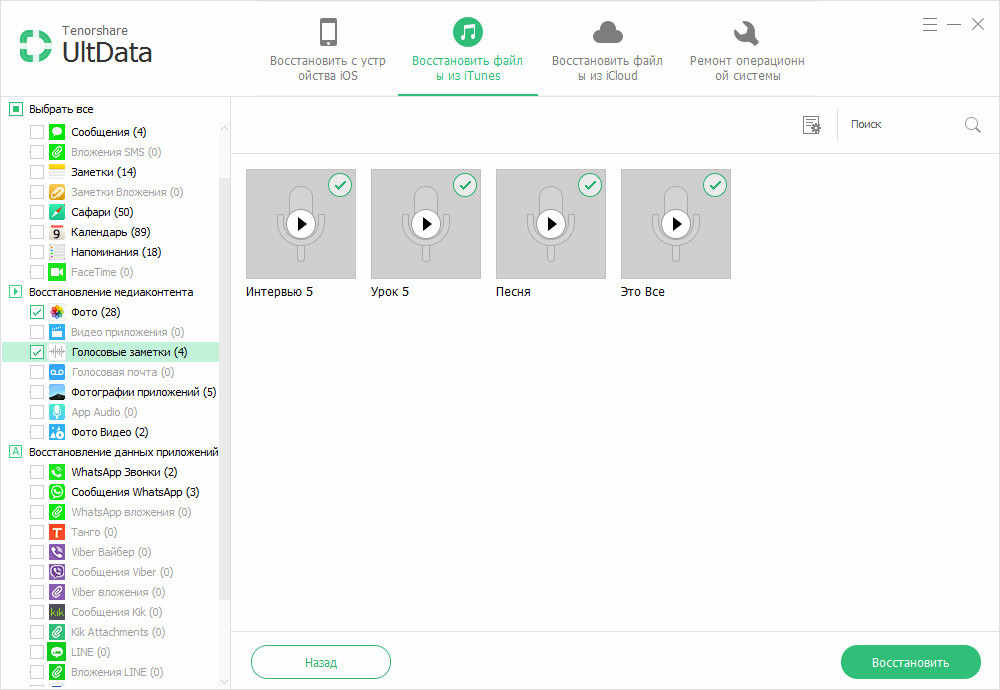
Task: Check the Фотографии приложений (5) checkbox
Action: coord(37,392)
